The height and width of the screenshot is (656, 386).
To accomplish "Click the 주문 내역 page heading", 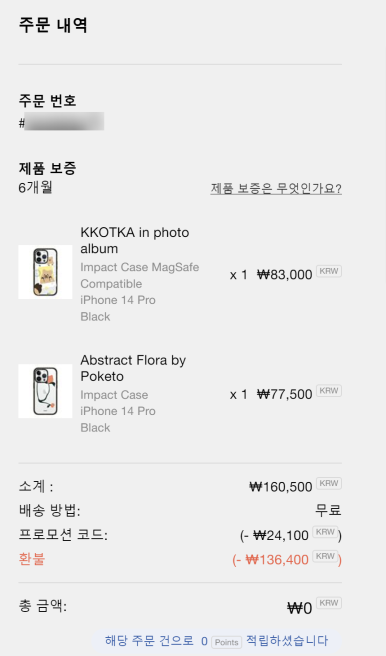I will tap(53, 25).
